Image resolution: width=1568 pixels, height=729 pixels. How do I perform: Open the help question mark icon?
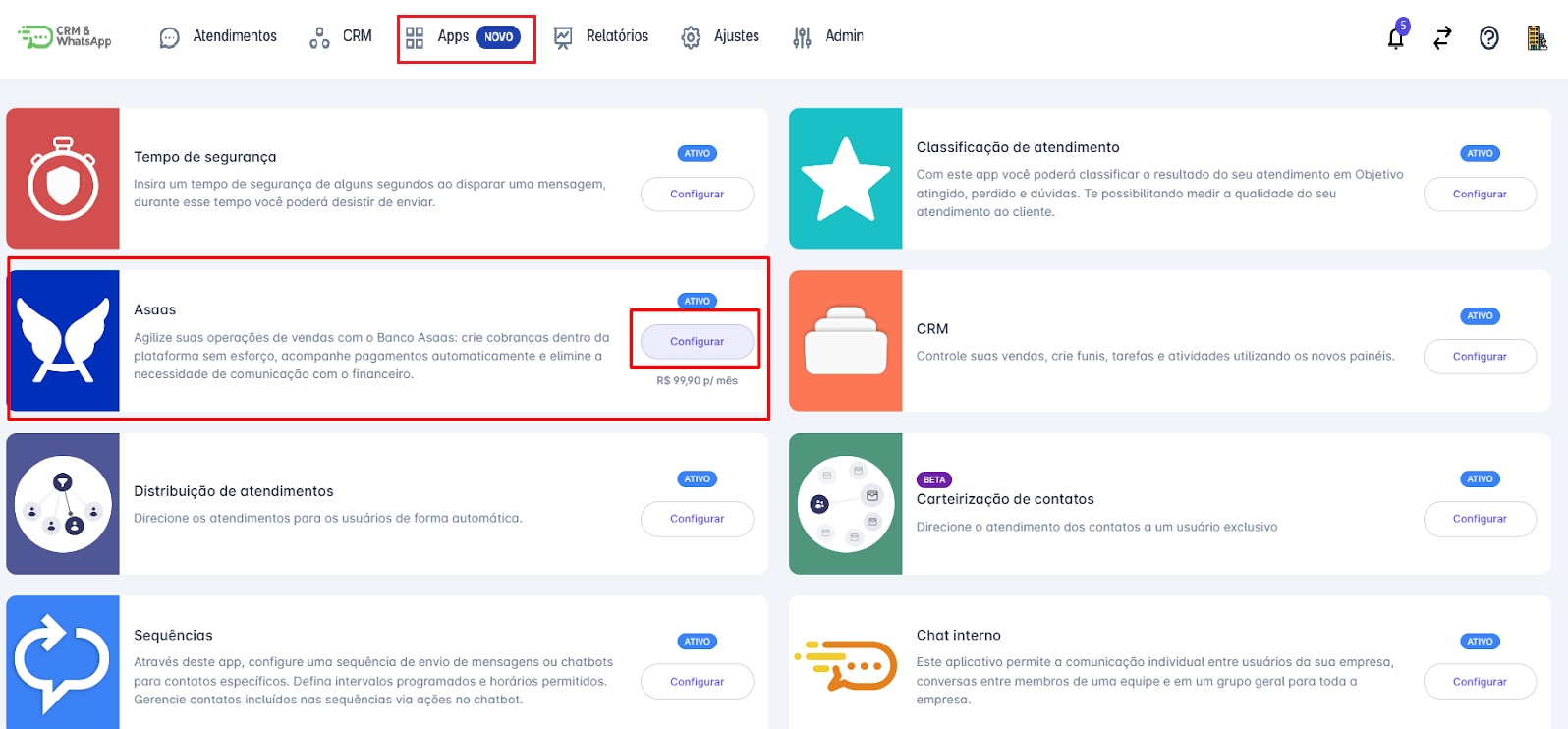point(1489,37)
